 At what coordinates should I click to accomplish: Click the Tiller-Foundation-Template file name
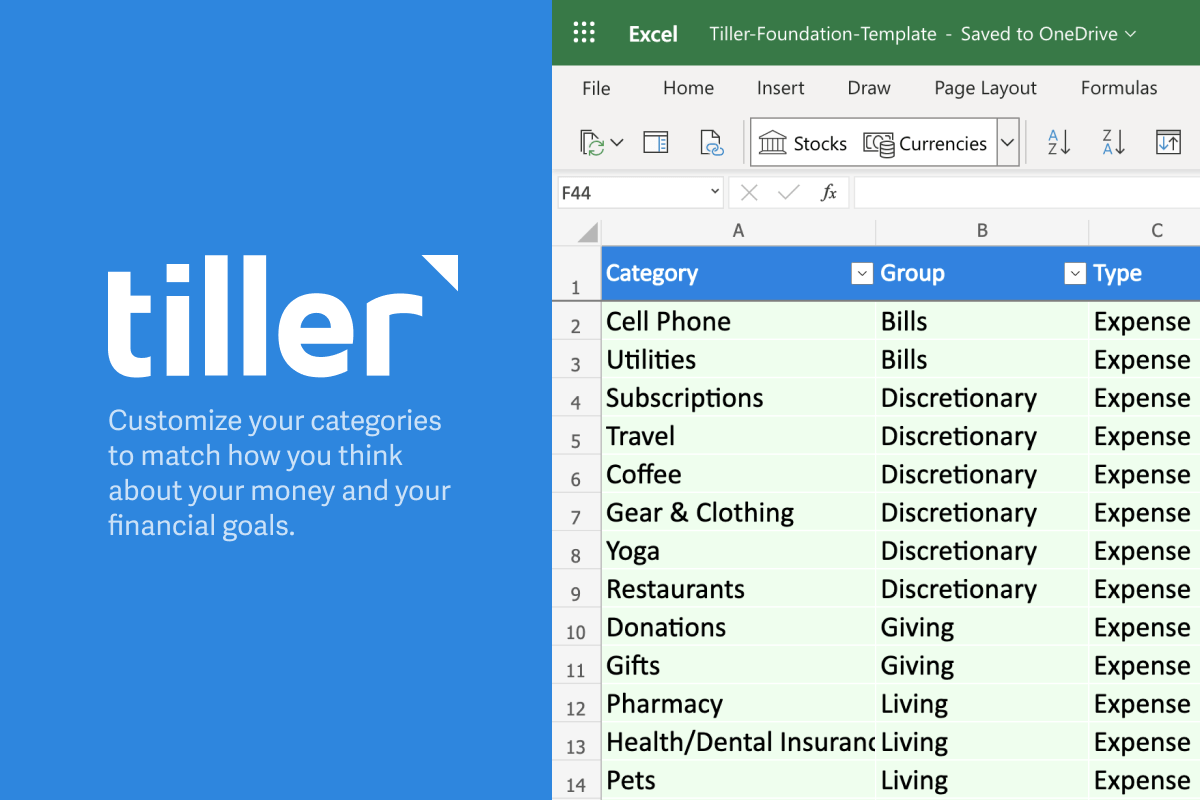pyautogui.click(x=823, y=34)
